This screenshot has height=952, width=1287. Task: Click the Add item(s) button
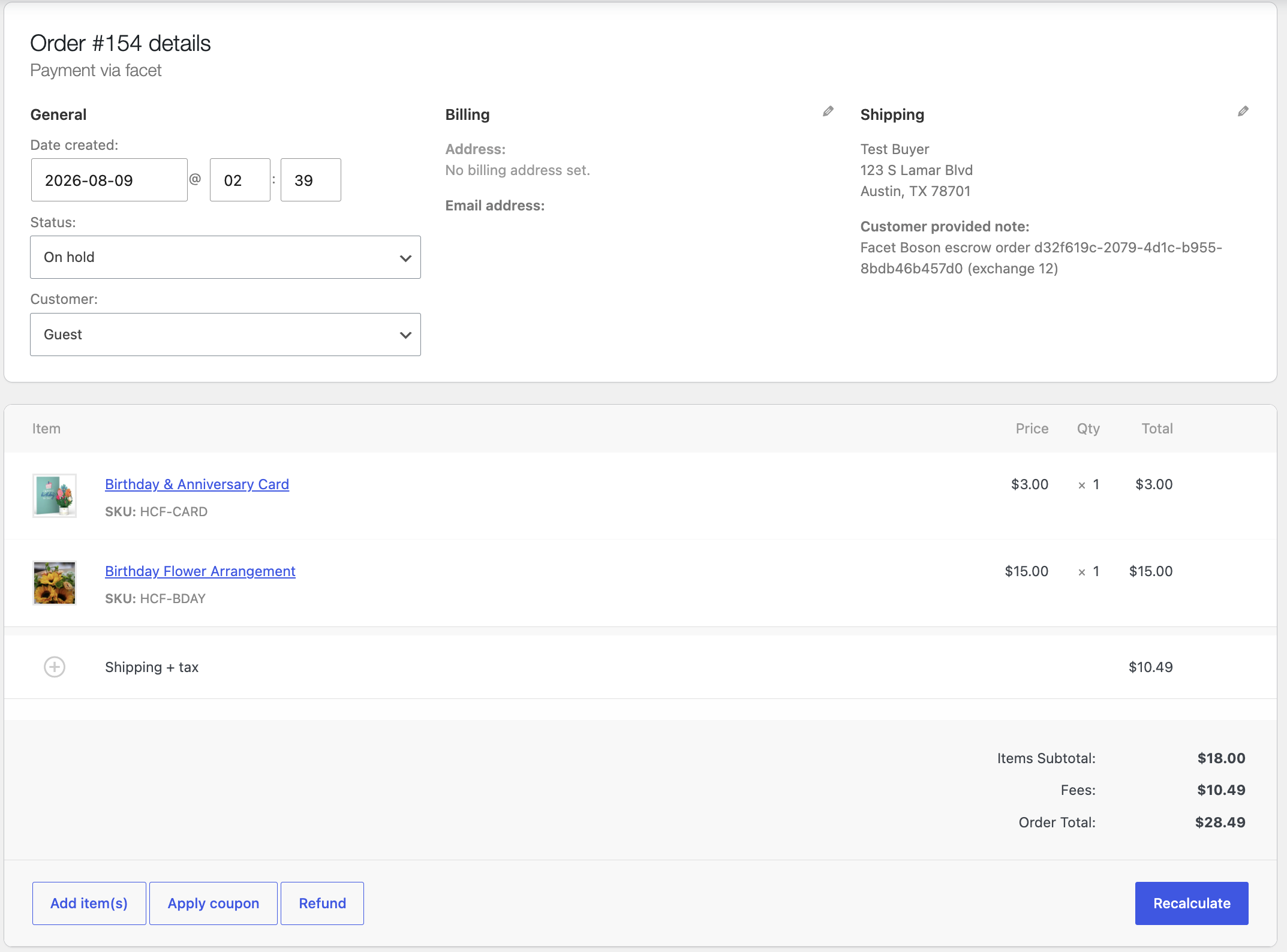[x=89, y=903]
